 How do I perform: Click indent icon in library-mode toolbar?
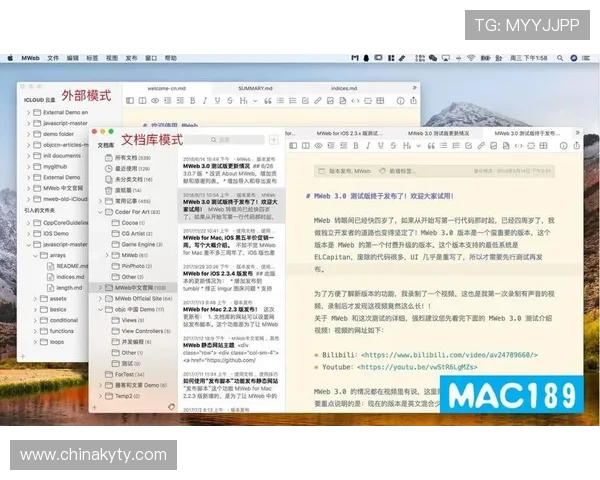click(x=344, y=146)
